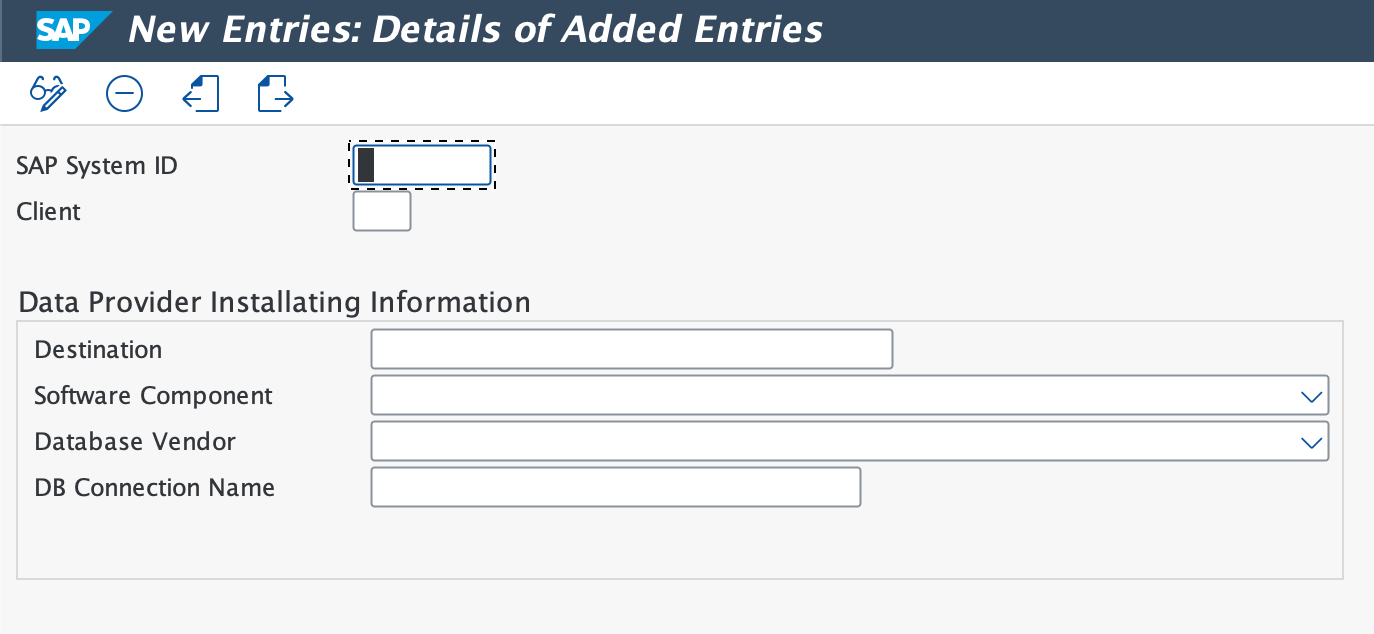Click inside the SAP System ID field

click(420, 164)
